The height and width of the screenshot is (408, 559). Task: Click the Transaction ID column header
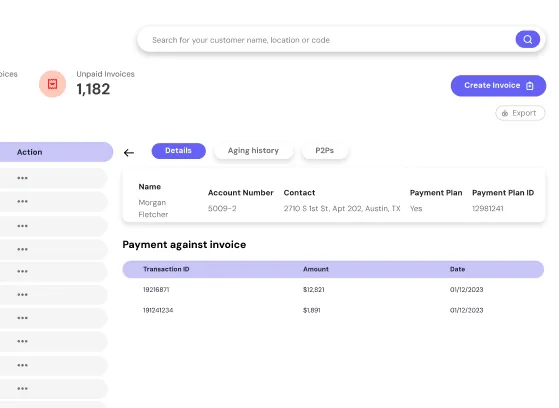[166, 269]
